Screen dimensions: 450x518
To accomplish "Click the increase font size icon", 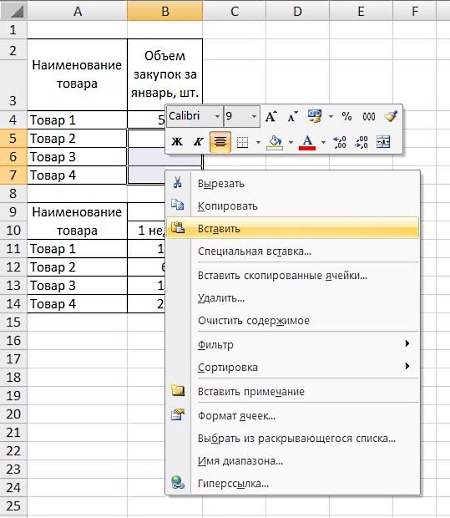I will pos(271,116).
